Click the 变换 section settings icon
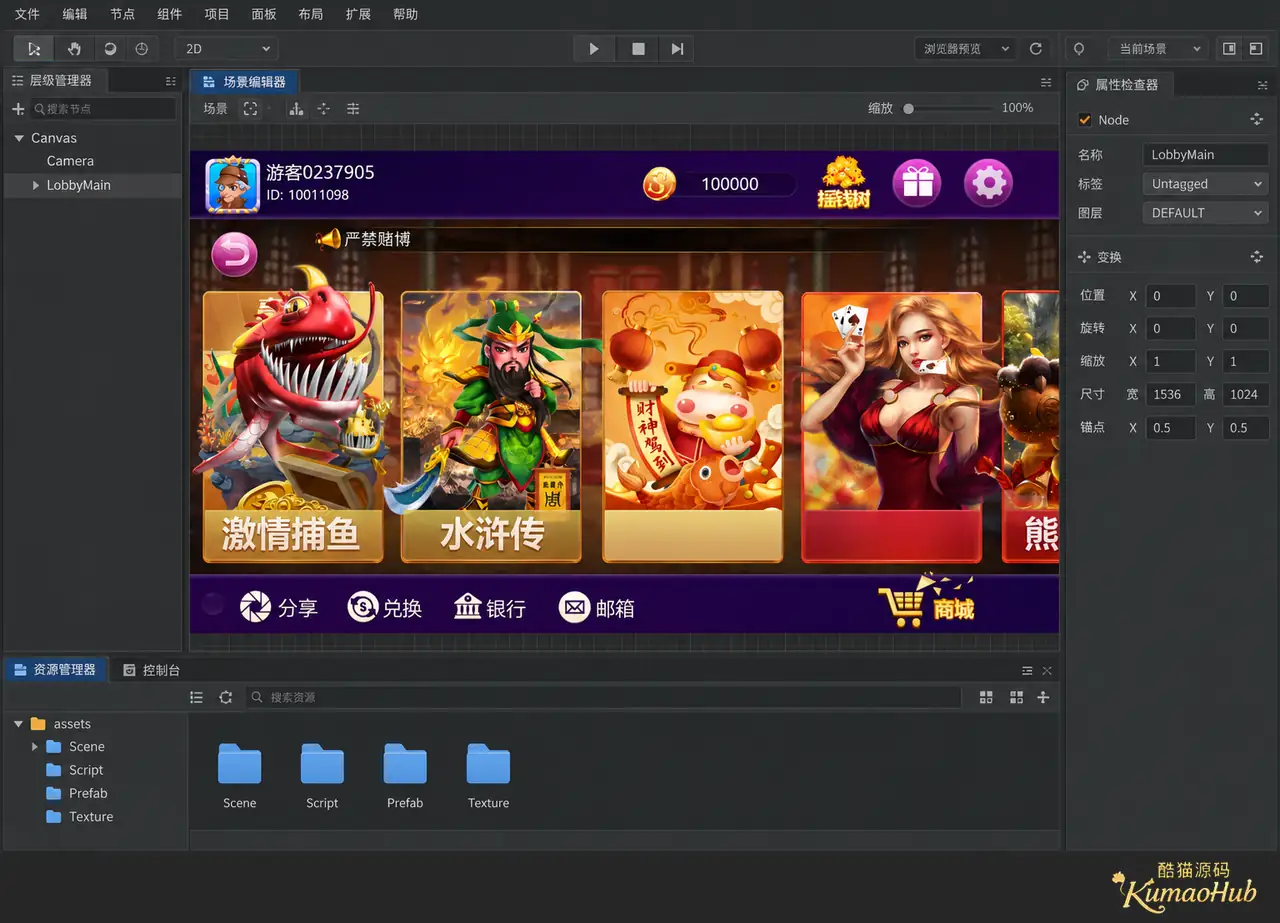The height and width of the screenshot is (923, 1280). (x=1257, y=257)
